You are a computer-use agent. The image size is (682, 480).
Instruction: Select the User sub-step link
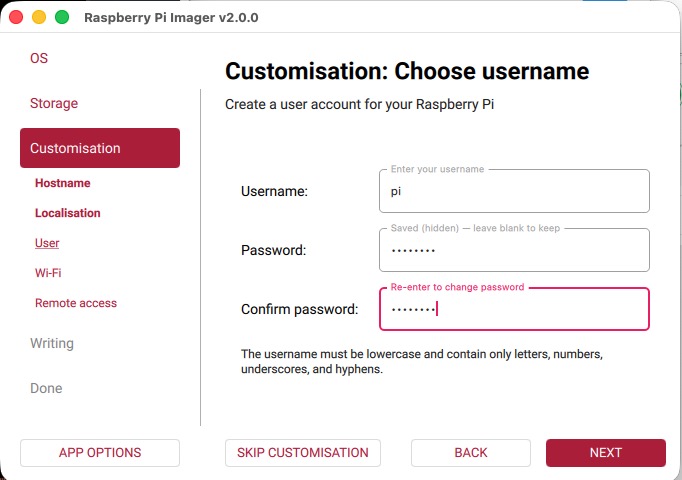[47, 243]
